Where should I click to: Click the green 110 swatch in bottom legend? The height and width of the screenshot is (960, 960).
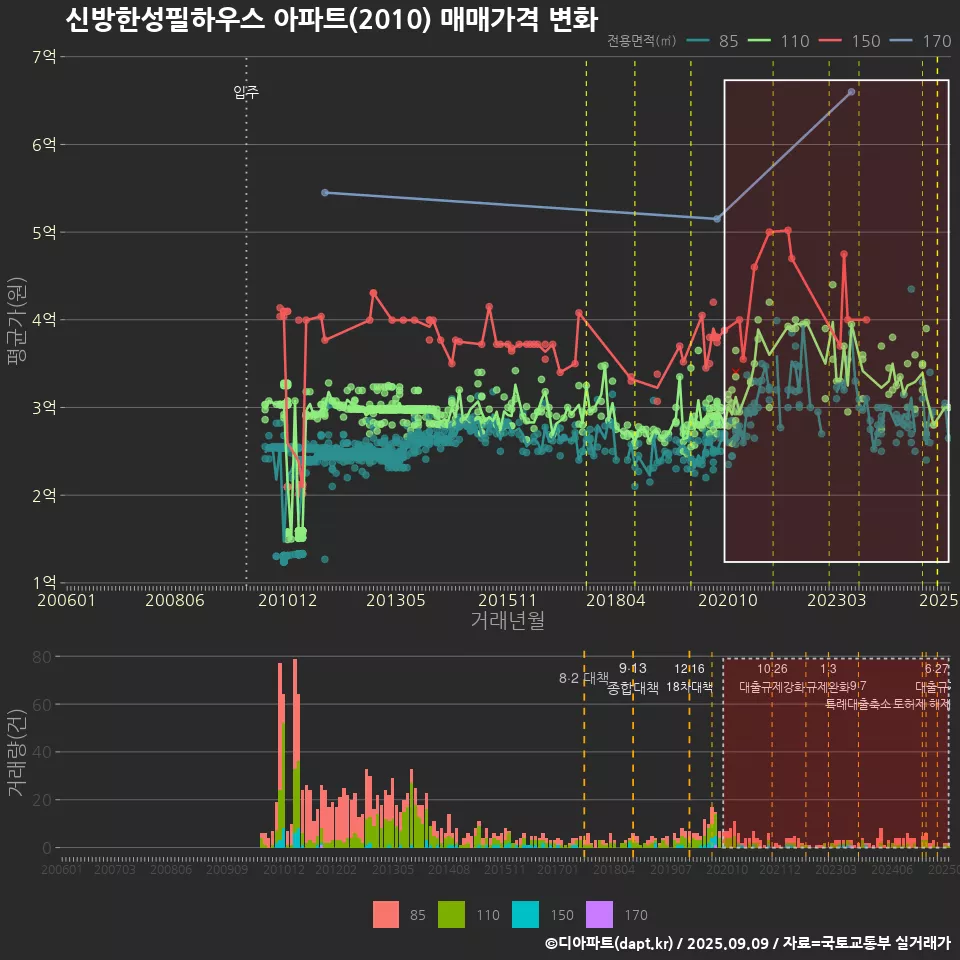click(451, 915)
